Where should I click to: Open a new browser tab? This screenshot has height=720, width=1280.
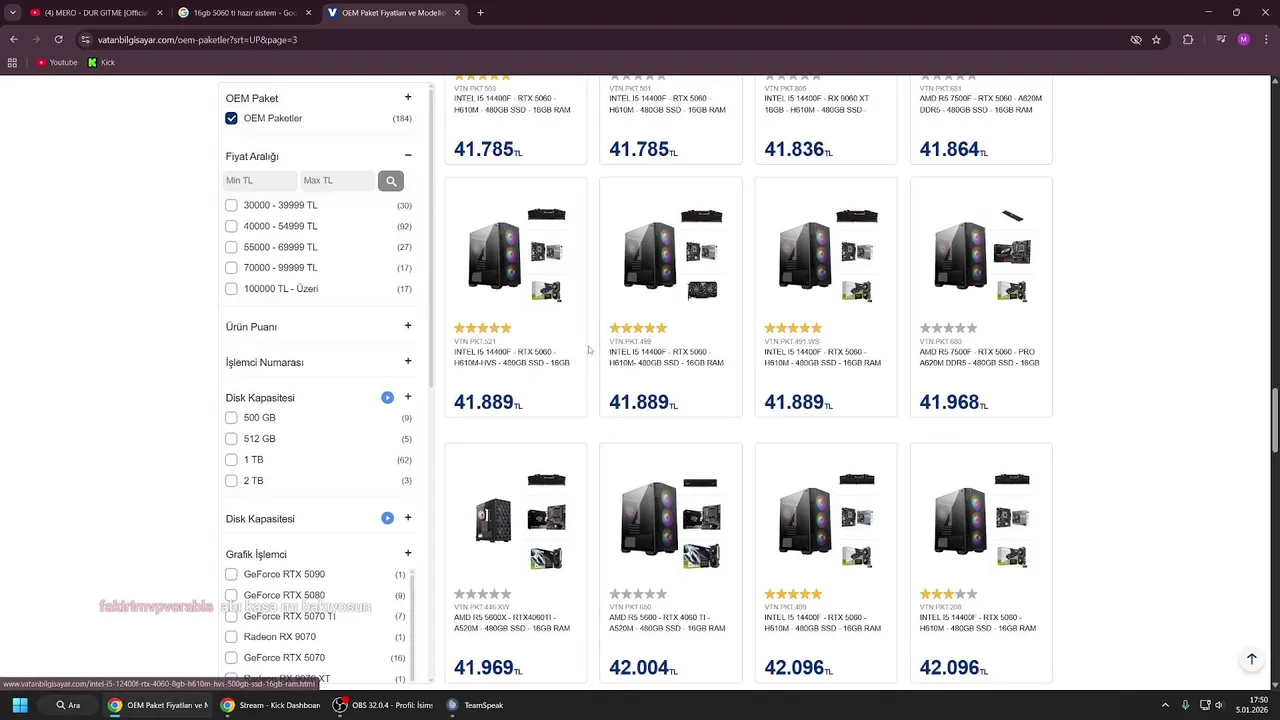(x=480, y=13)
